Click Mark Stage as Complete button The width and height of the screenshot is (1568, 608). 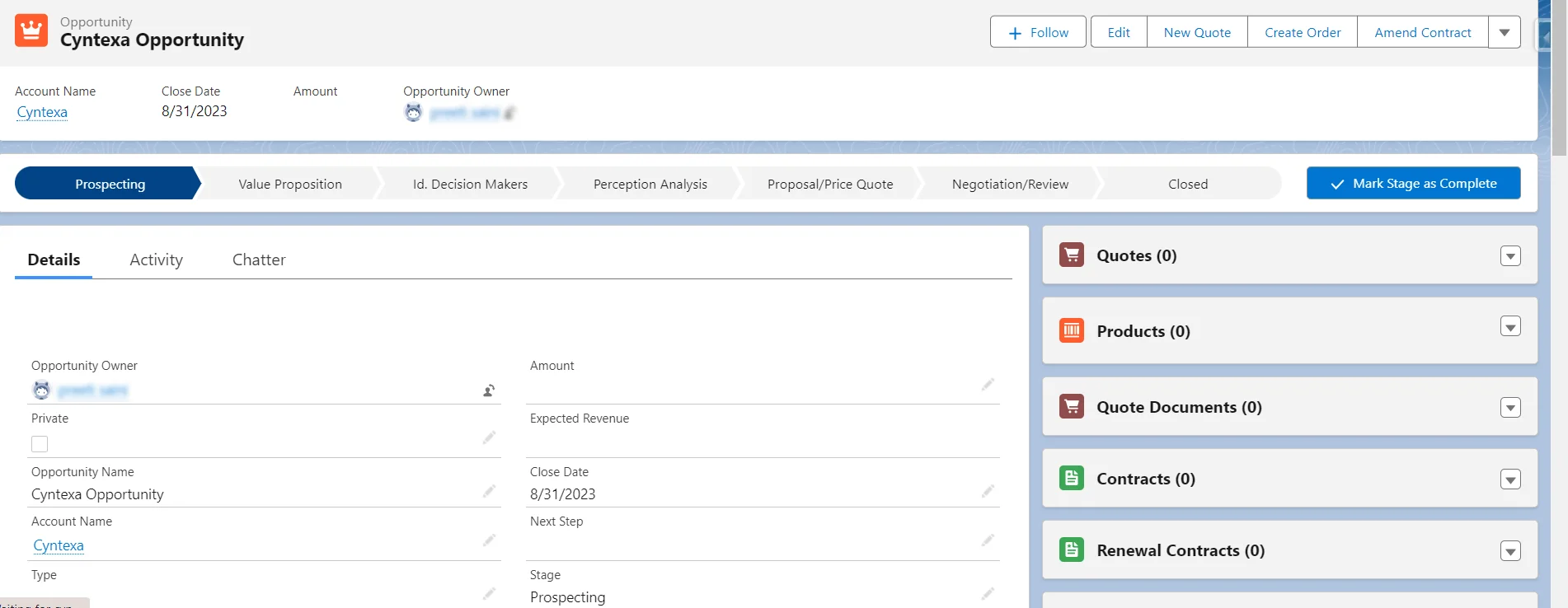point(1413,184)
